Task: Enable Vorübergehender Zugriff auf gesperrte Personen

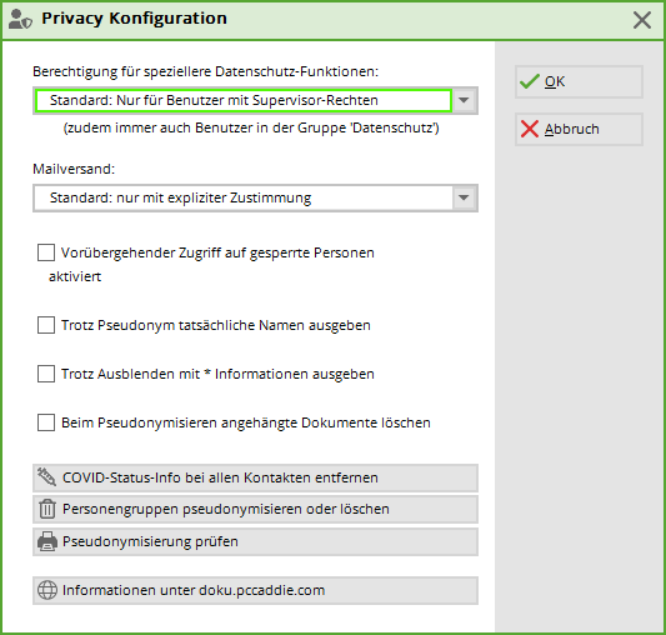Action: coord(46,252)
